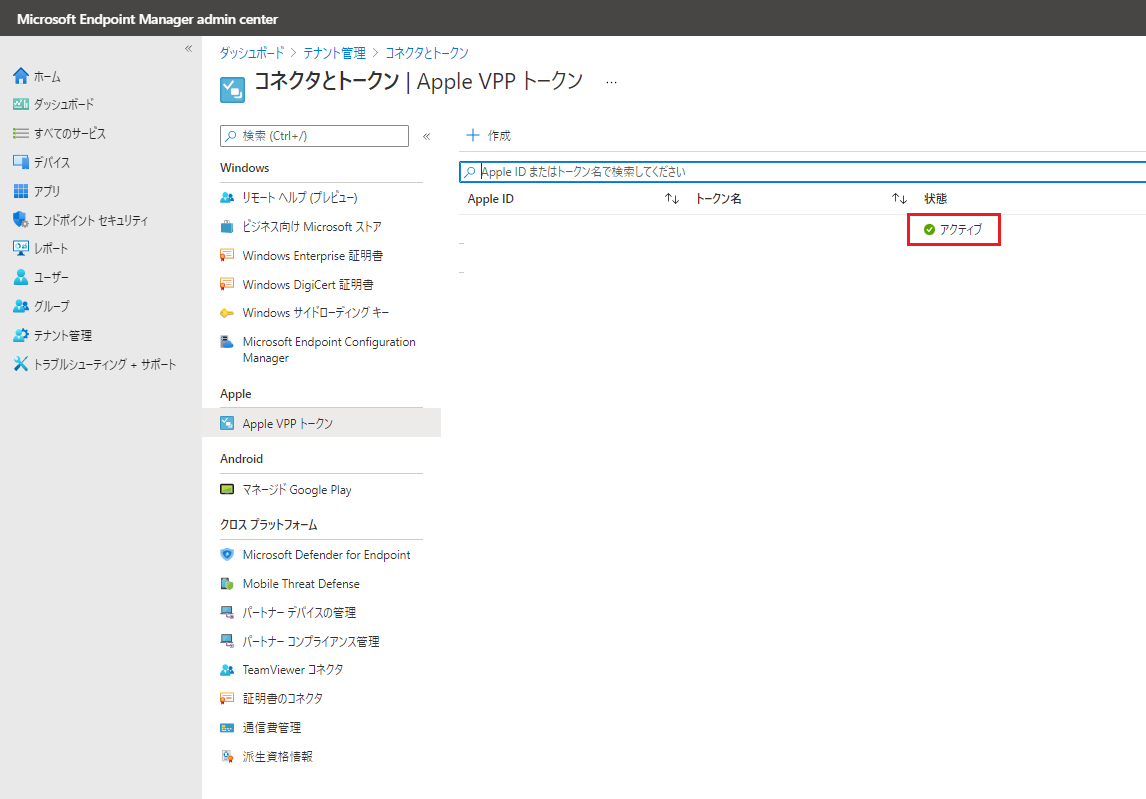The width and height of the screenshot is (1146, 799).
Task: Open コネクタとトークン breadcrumb link
Action: 427,53
